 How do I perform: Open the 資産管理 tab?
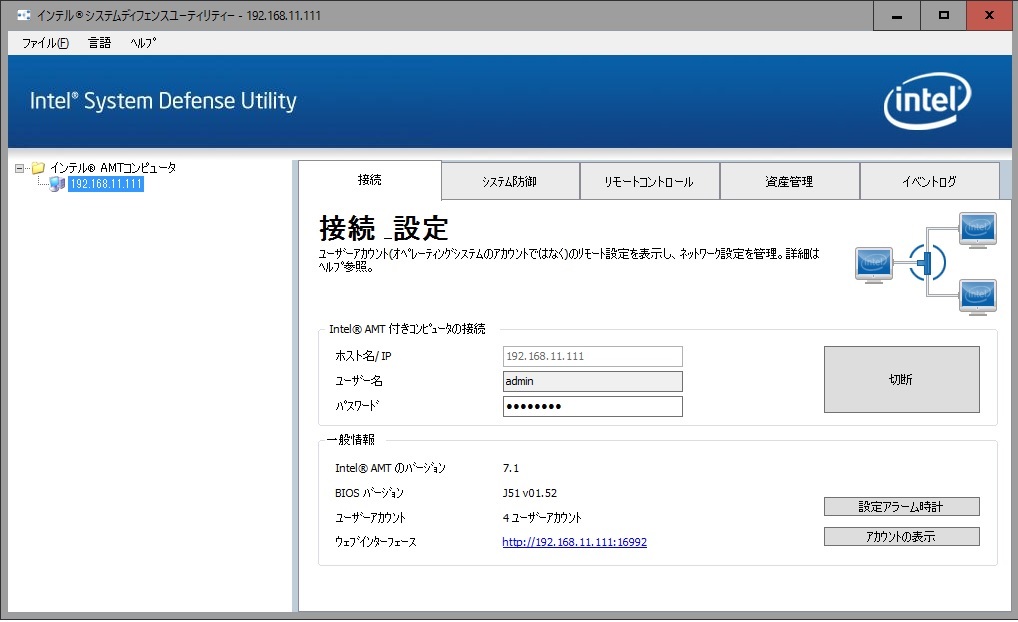[x=789, y=181]
